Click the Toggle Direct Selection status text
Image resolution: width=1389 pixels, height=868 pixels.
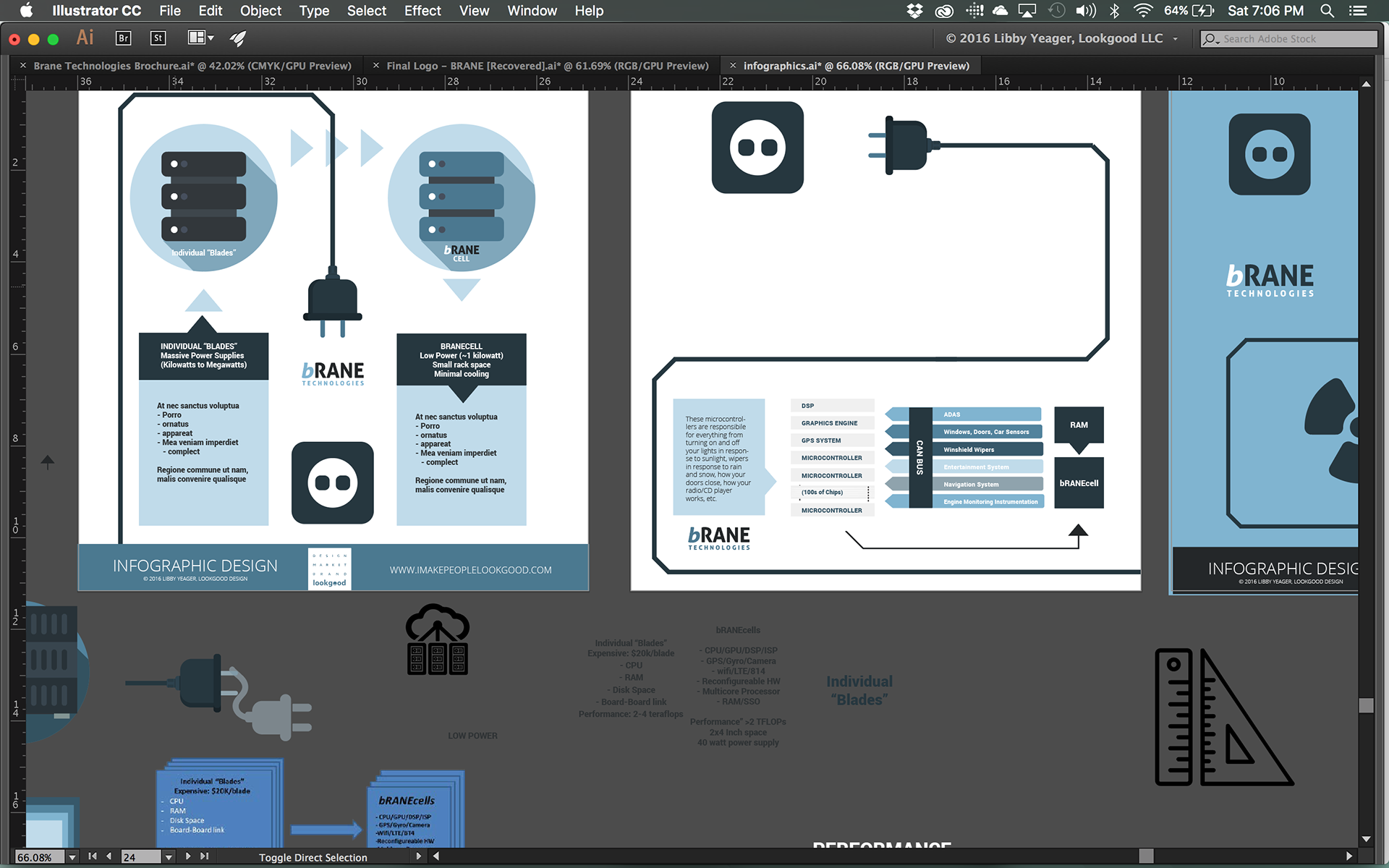pos(313,857)
